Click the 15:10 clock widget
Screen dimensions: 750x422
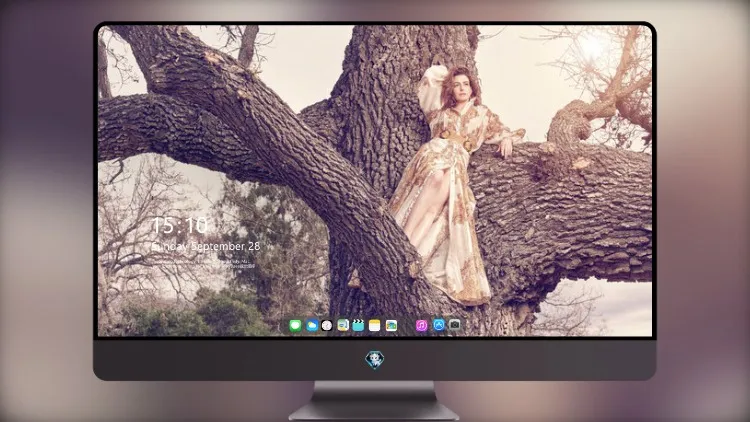180,225
